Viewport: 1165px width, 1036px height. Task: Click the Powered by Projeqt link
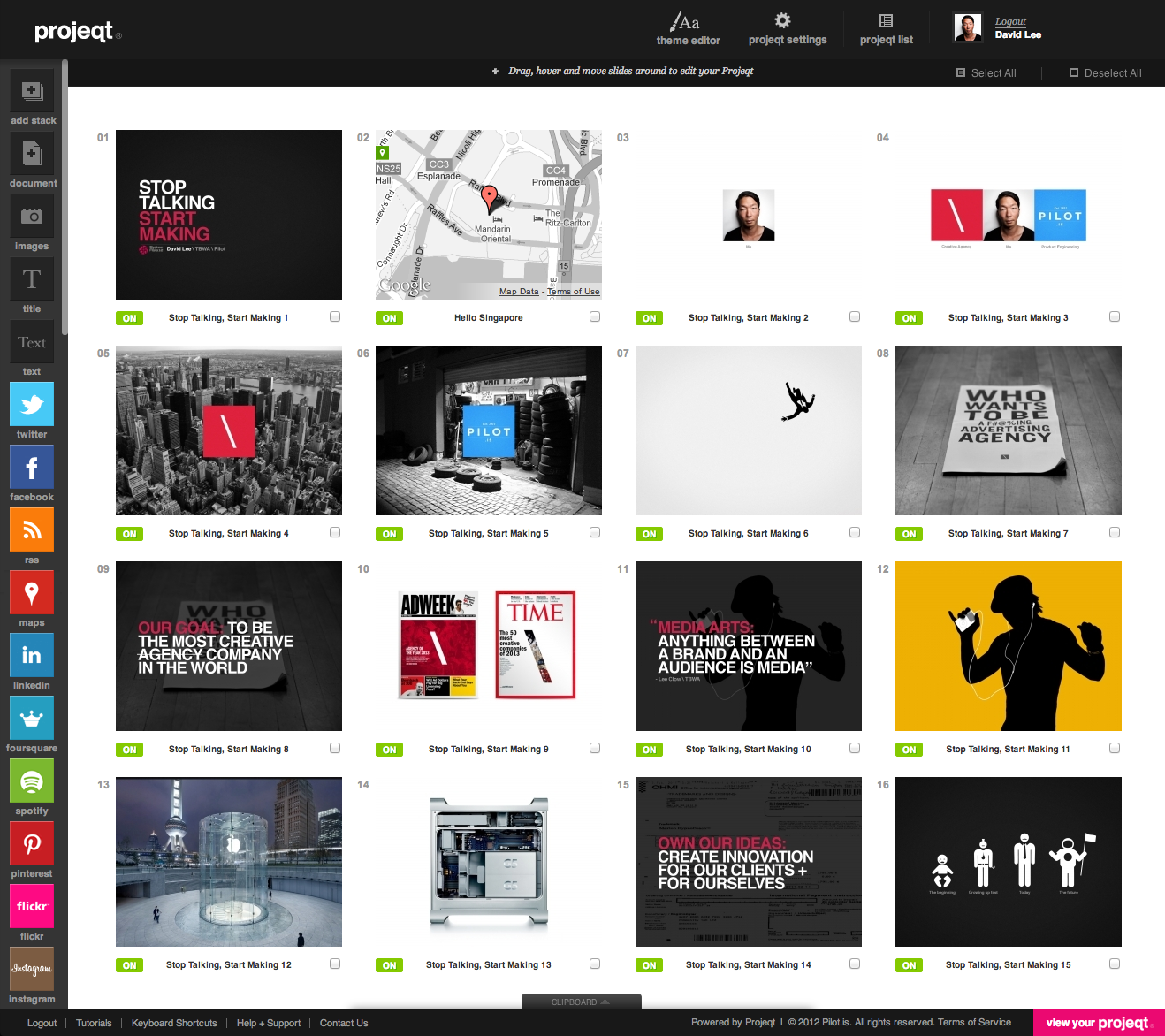tap(733, 1022)
